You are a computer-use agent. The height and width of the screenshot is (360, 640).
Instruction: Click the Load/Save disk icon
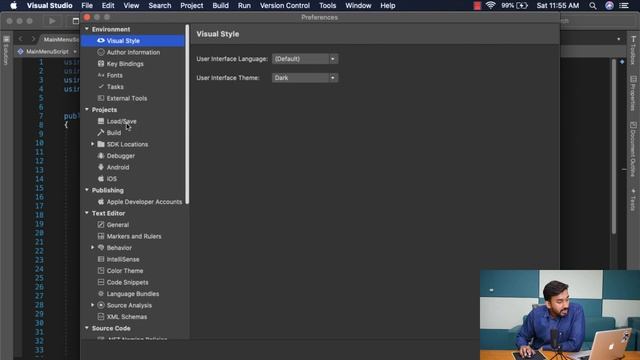101,121
